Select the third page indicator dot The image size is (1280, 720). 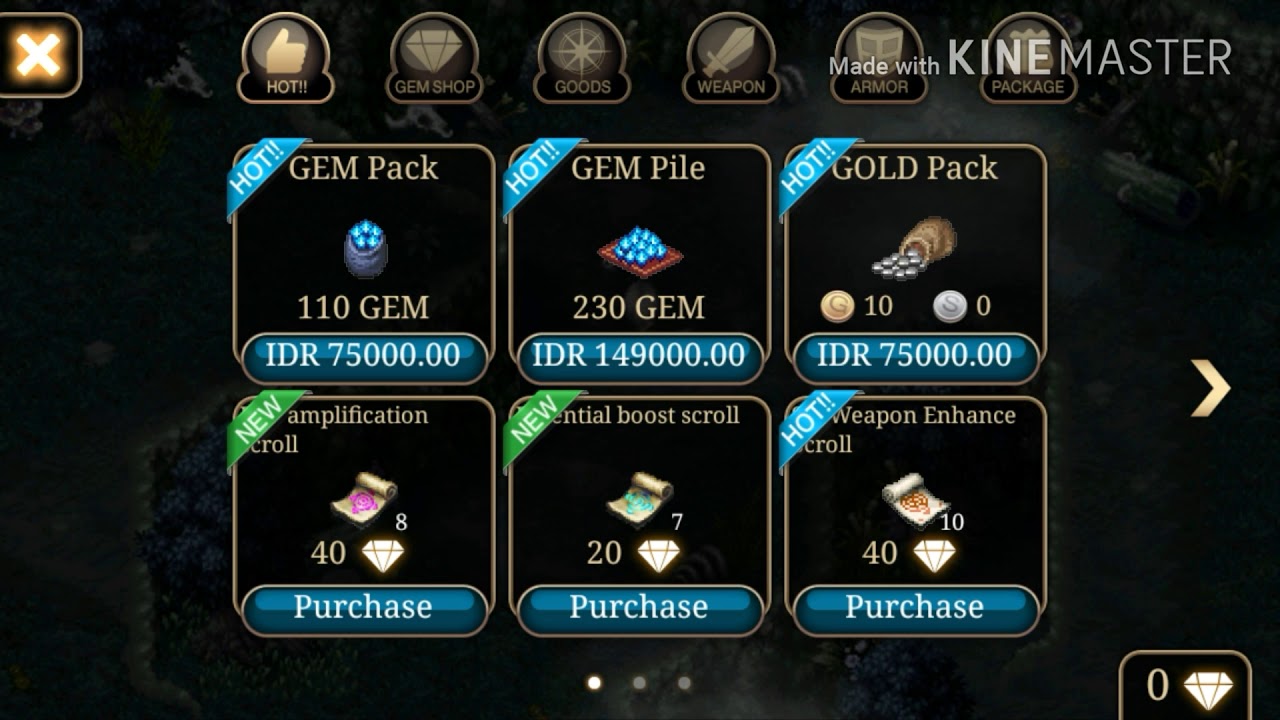click(x=685, y=683)
